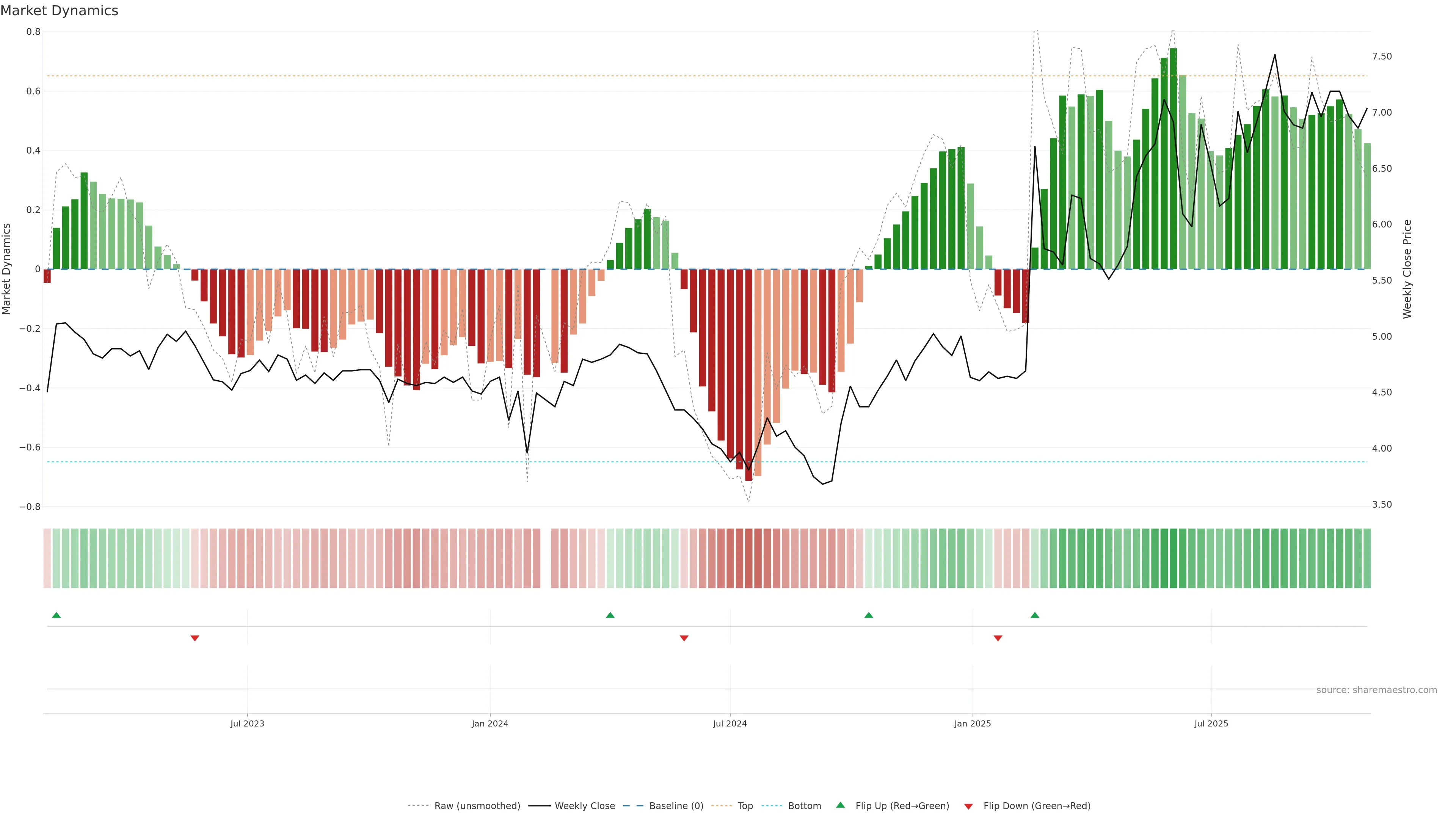This screenshot has width=1456, height=819.
Task: Click the Jan 2025 x-axis label
Action: click(x=972, y=723)
